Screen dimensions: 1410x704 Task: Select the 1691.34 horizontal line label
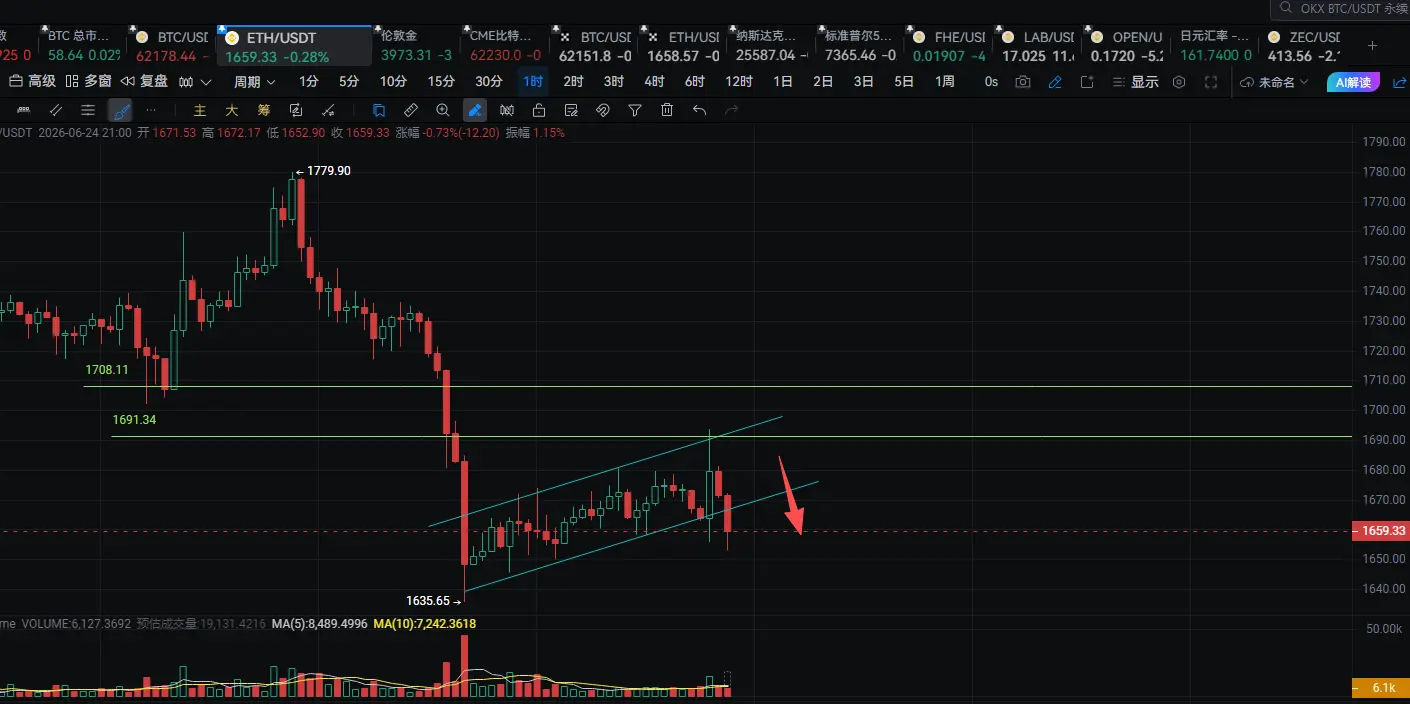(134, 420)
